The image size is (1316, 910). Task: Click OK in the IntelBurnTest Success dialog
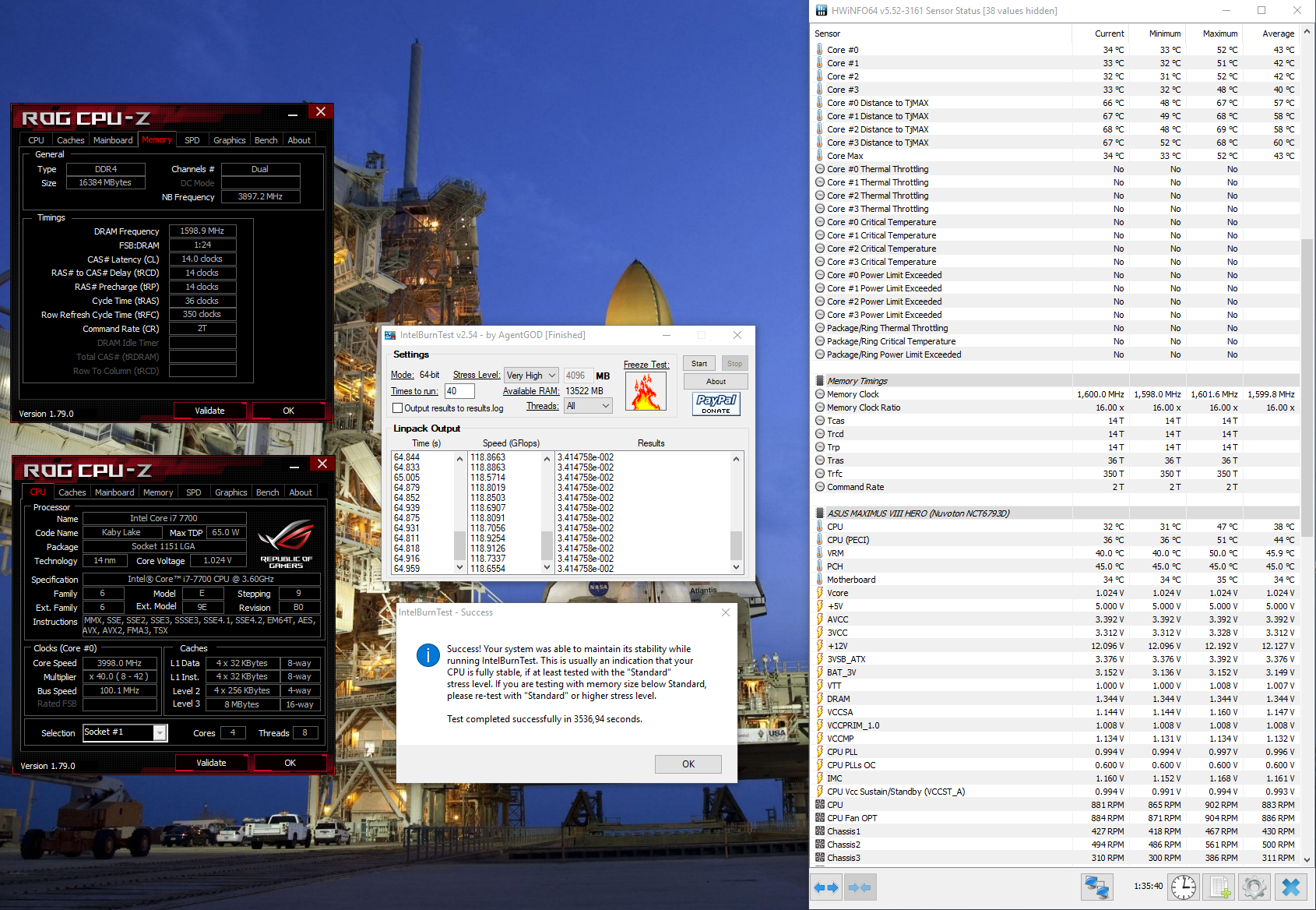point(688,764)
